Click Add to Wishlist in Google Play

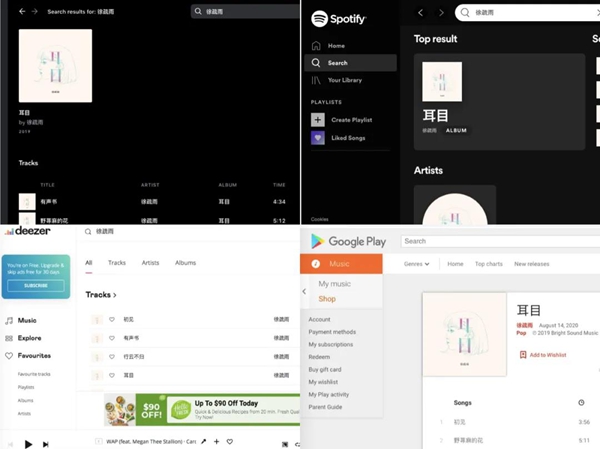point(543,355)
